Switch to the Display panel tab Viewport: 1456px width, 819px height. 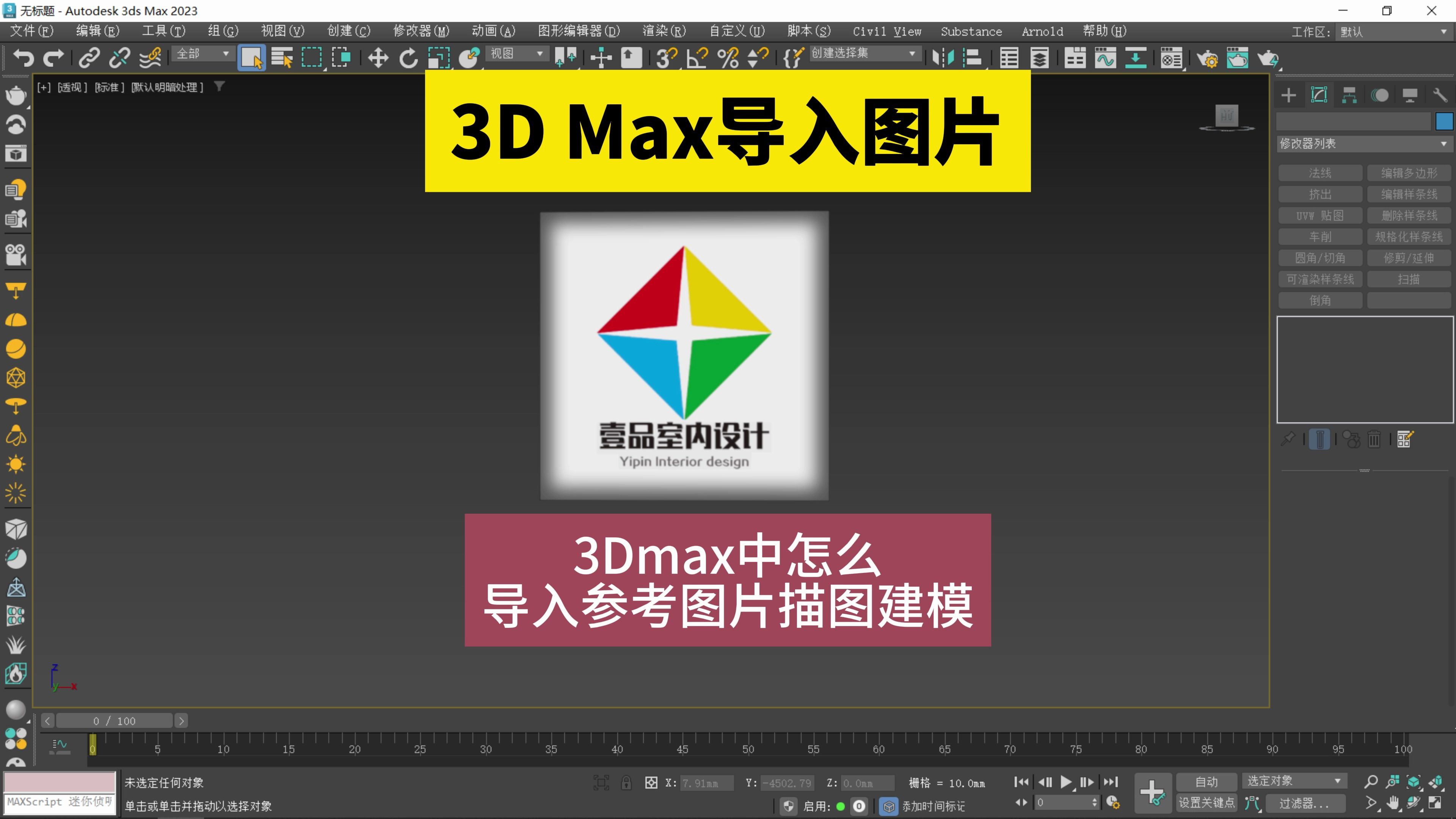point(1410,95)
